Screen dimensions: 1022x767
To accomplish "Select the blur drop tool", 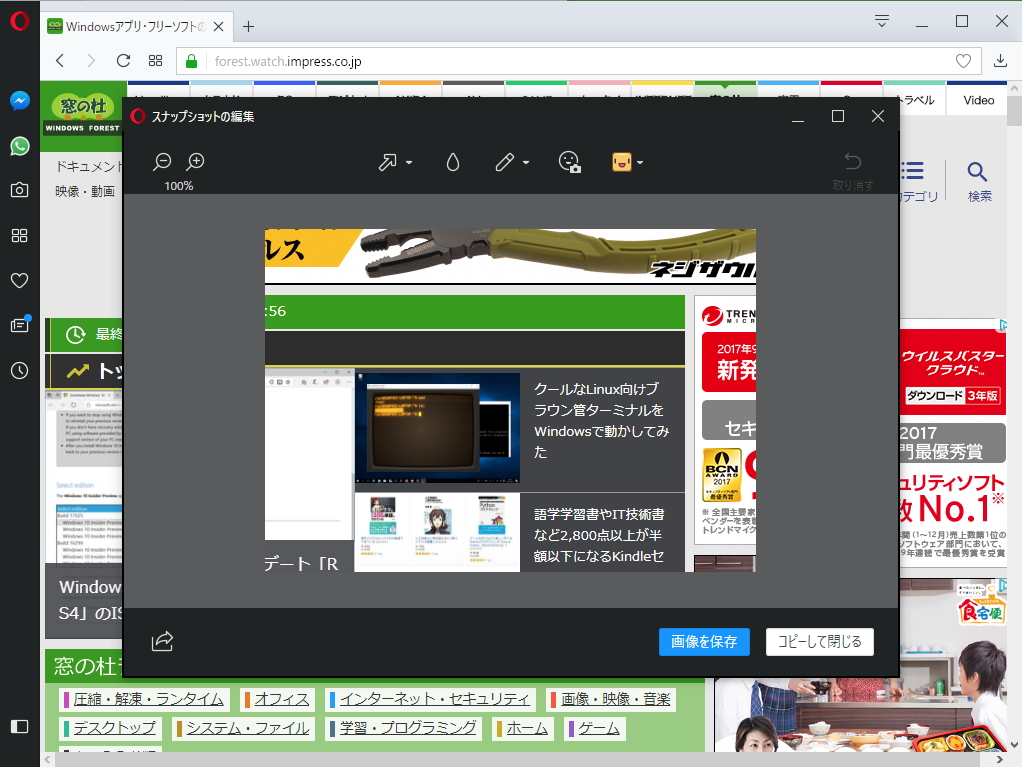I will tap(452, 161).
